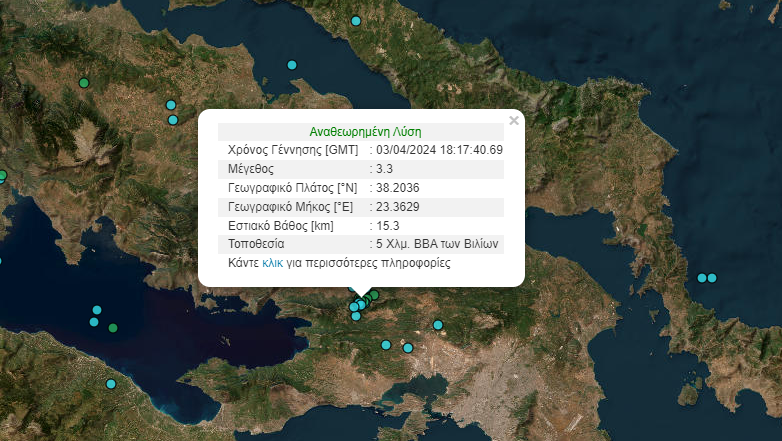This screenshot has width=782, height=441.
Task: Click the 'Αναθεωρημένη Λύση' popup header
Action: pyautogui.click(x=365, y=132)
